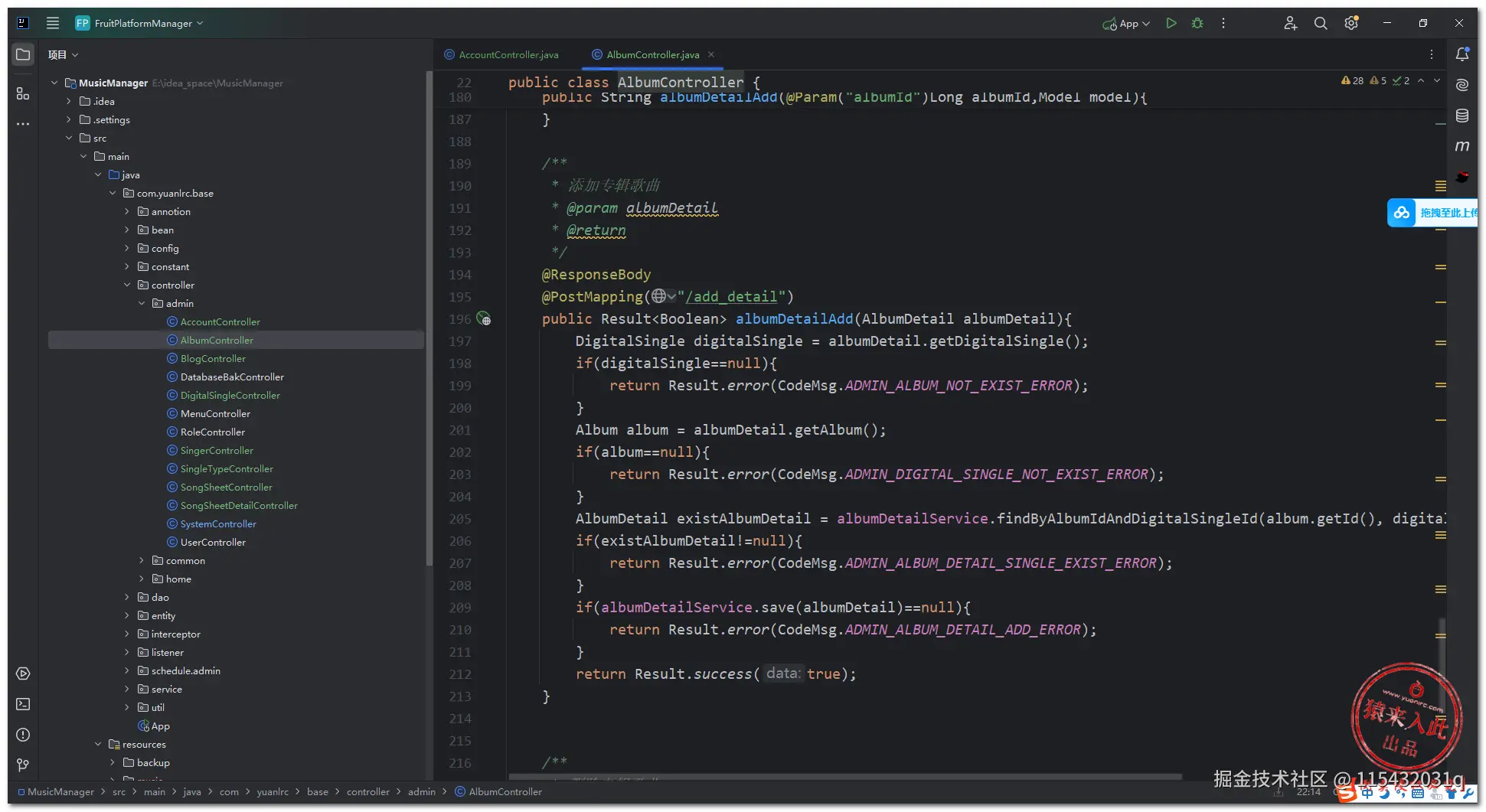Open the main hamburger menu
1486x812 pixels.
tap(53, 23)
